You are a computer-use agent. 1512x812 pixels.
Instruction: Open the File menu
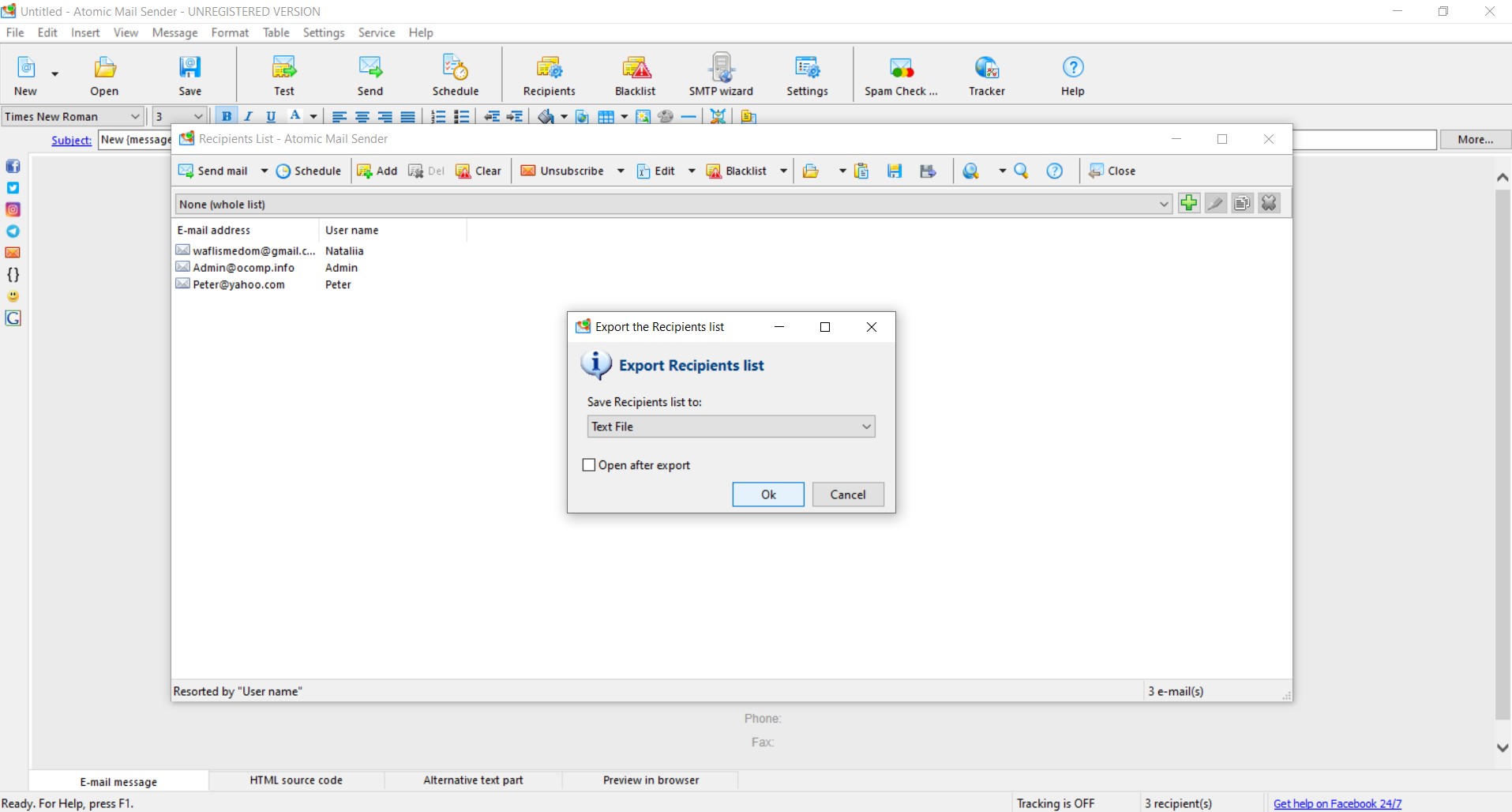[x=15, y=32]
